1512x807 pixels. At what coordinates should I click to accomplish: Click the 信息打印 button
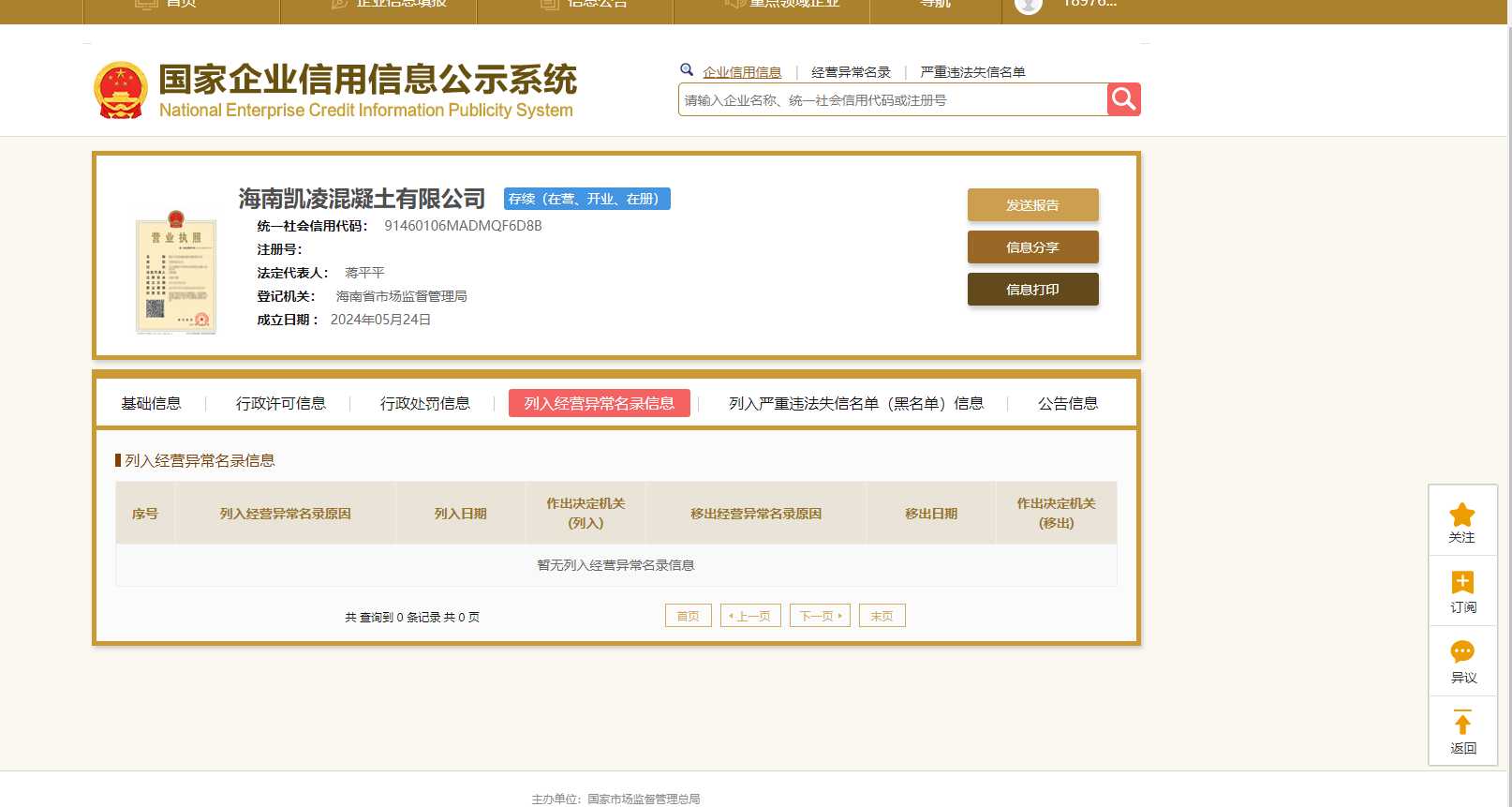(1032, 290)
